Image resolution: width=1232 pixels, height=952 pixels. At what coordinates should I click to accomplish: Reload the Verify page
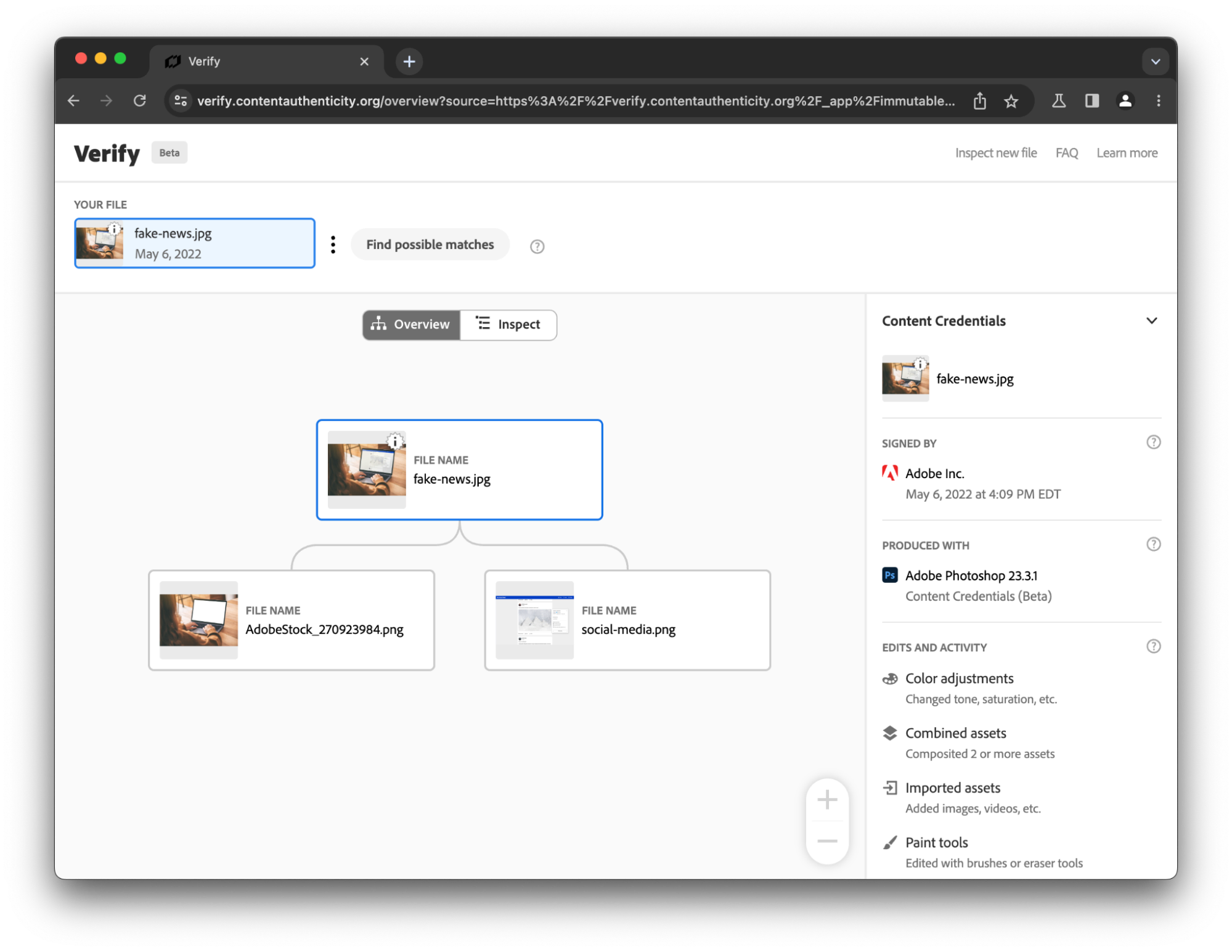pyautogui.click(x=140, y=100)
